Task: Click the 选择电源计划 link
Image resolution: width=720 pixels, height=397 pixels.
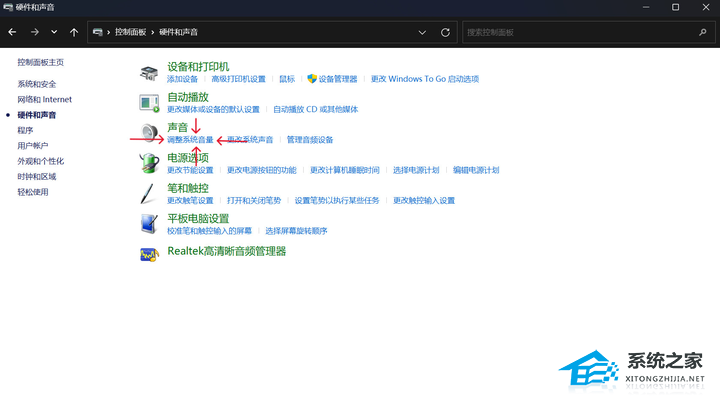Action: [416, 170]
